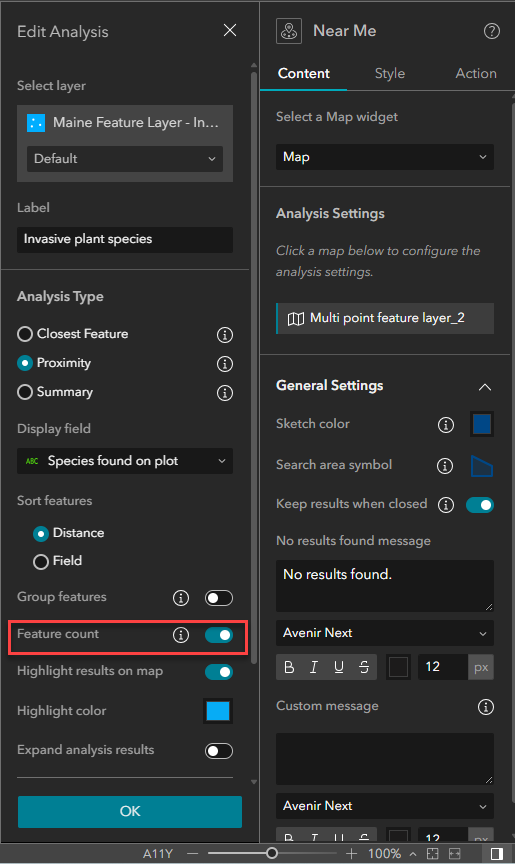Open Species found on plot display field dropdown
Viewport: 515px width, 864px height.
[x=125, y=461]
